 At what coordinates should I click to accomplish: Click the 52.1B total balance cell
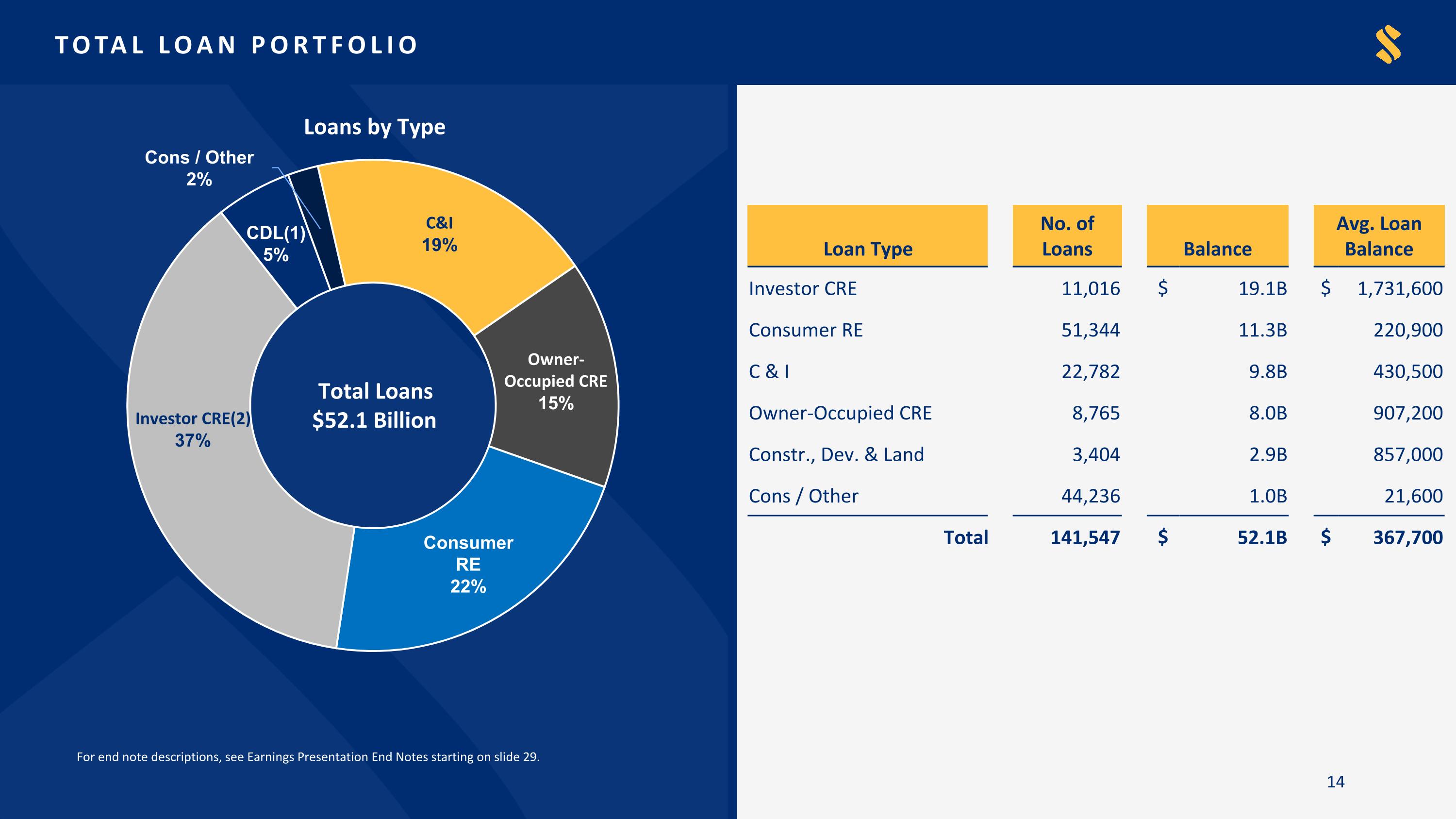pos(1262,537)
